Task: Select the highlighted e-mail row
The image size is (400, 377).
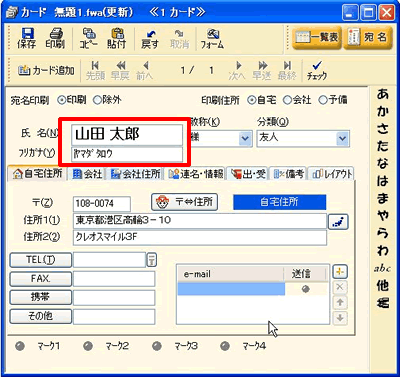Action: (231, 289)
